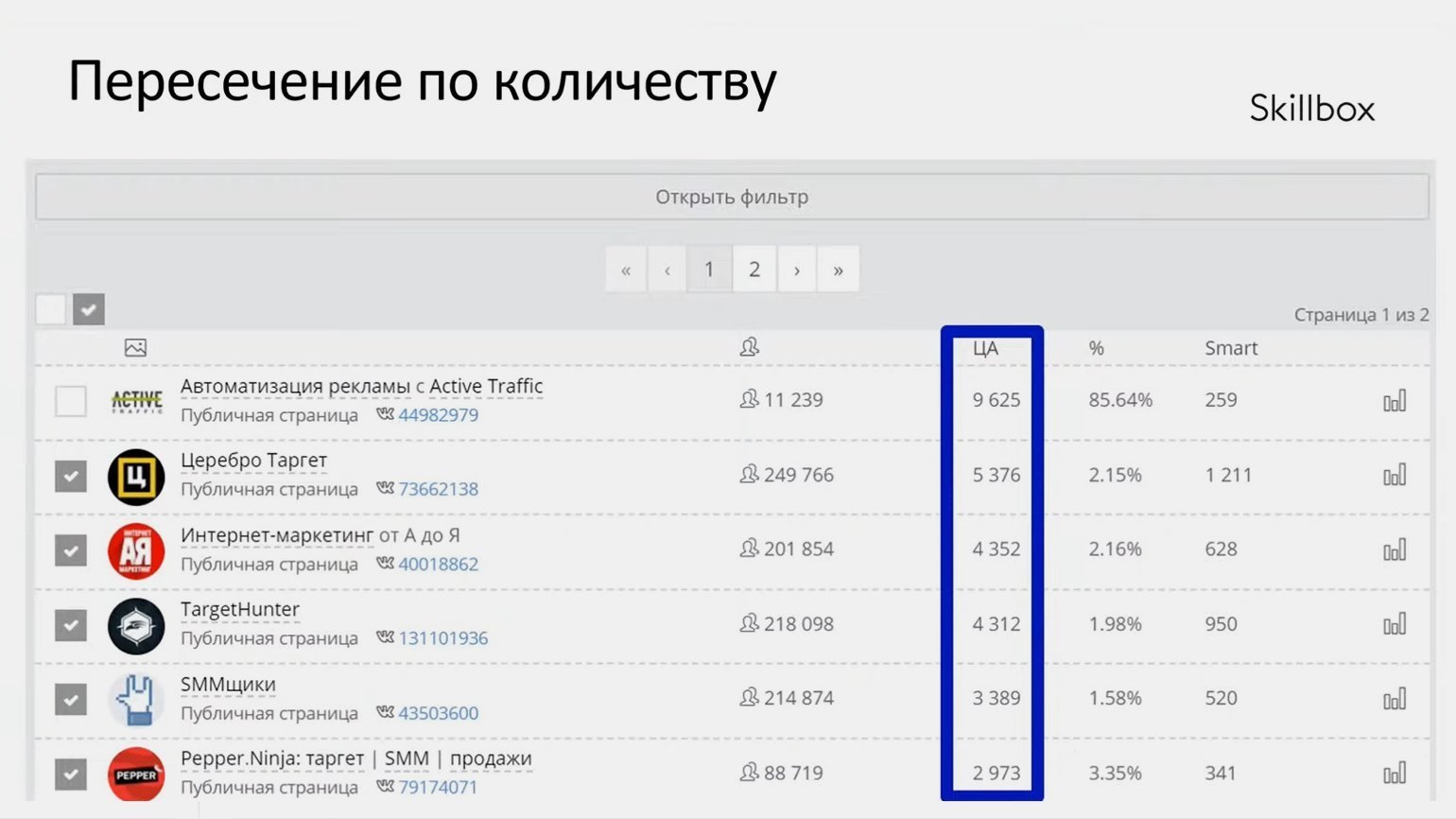
Task: Click the TargetHunter group avatar
Action: coord(136,626)
